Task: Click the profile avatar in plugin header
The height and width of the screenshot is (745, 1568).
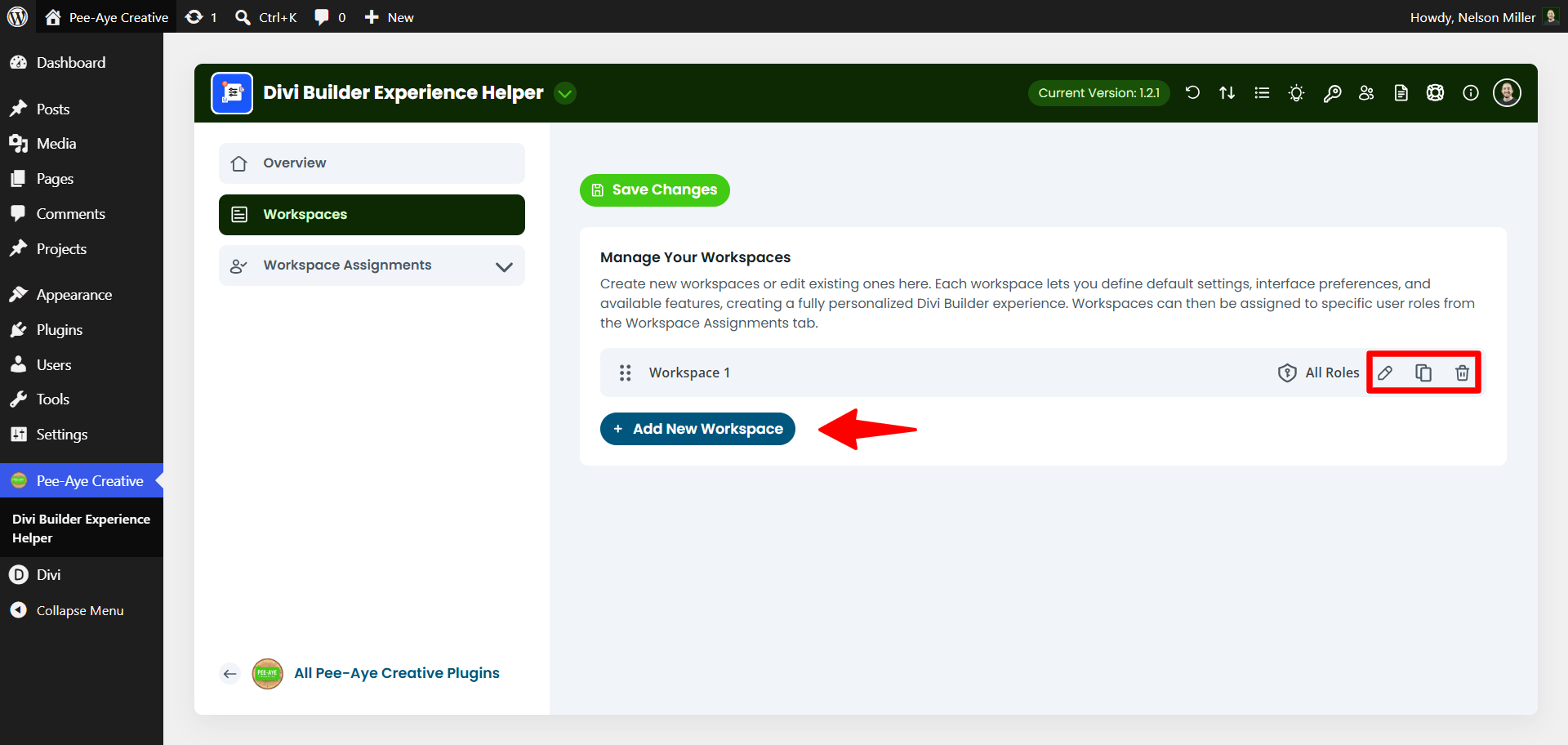Action: [x=1507, y=93]
